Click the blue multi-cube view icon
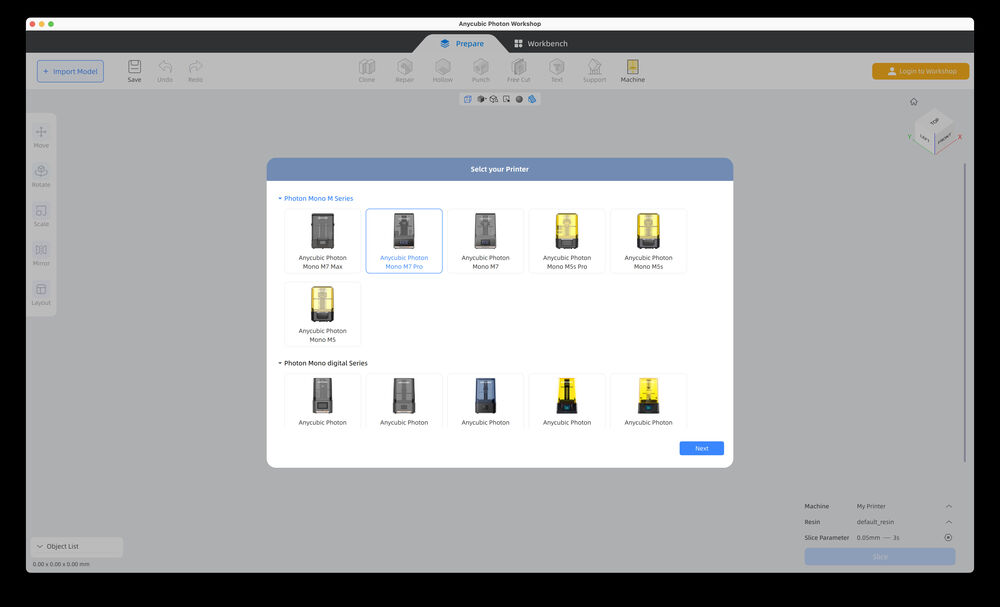This screenshot has width=1000, height=607. [x=532, y=99]
